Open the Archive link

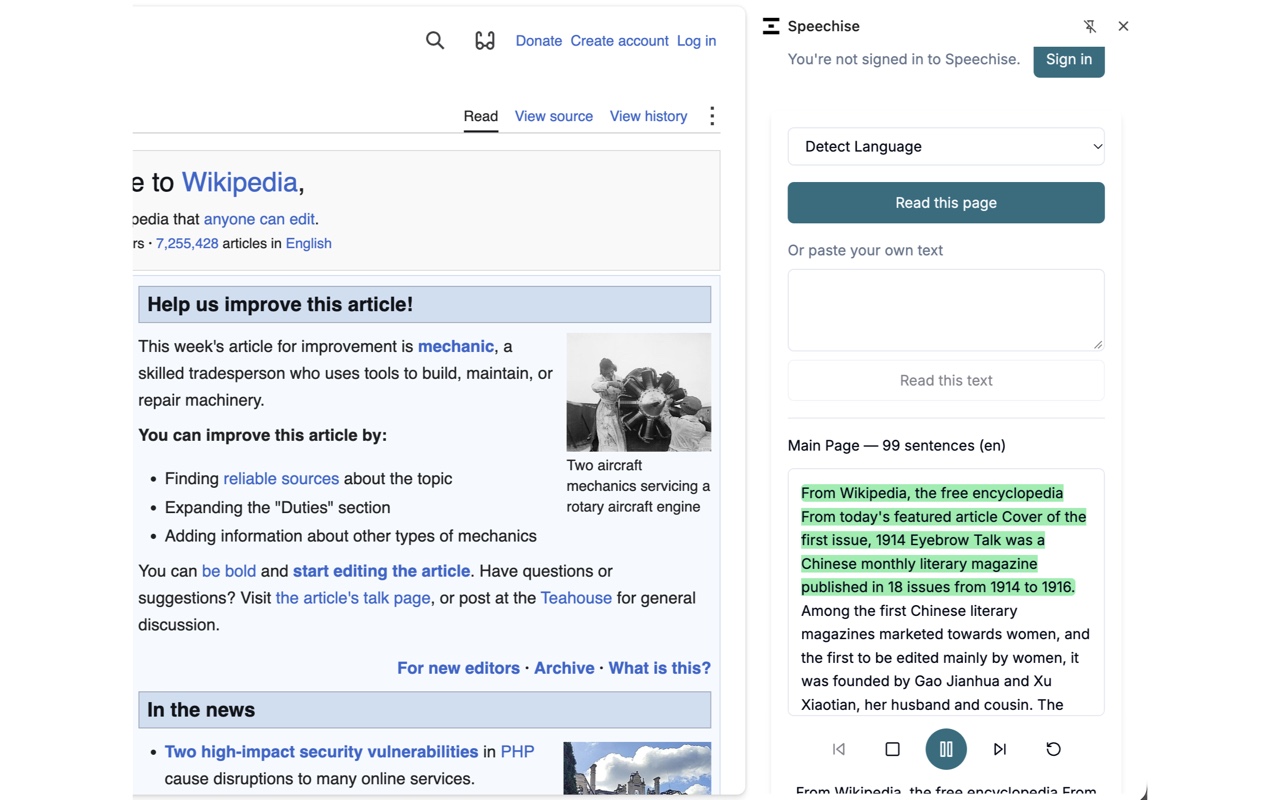pos(564,668)
